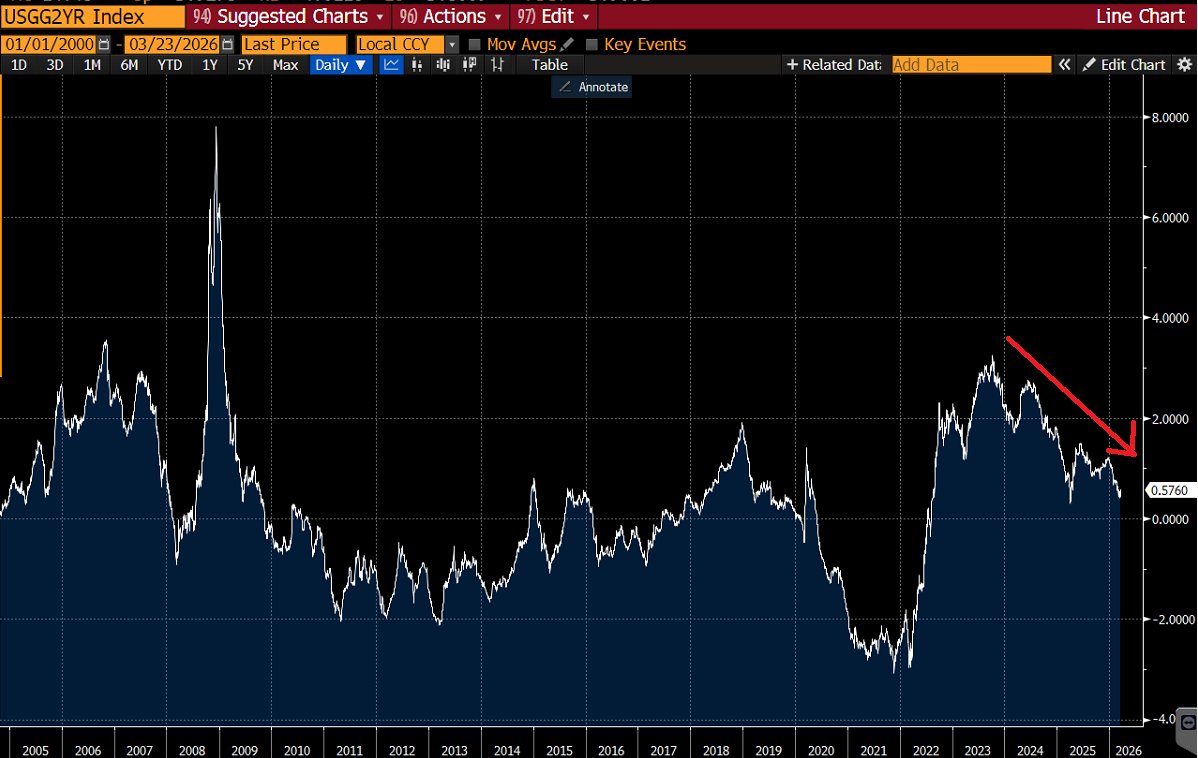Click the 6.0000 y-axis label

click(1170, 218)
